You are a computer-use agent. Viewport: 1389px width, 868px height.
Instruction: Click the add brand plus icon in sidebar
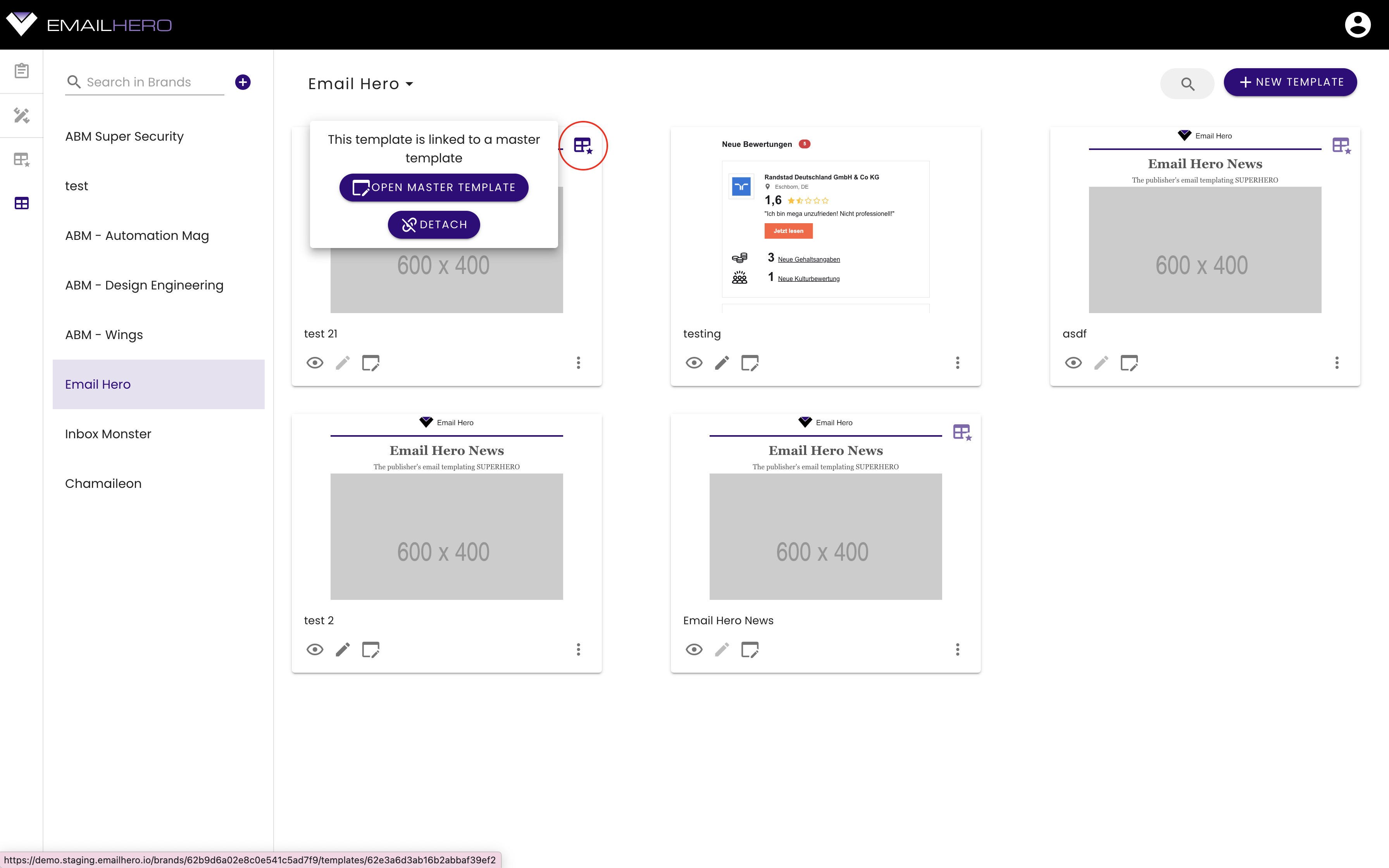click(x=243, y=82)
